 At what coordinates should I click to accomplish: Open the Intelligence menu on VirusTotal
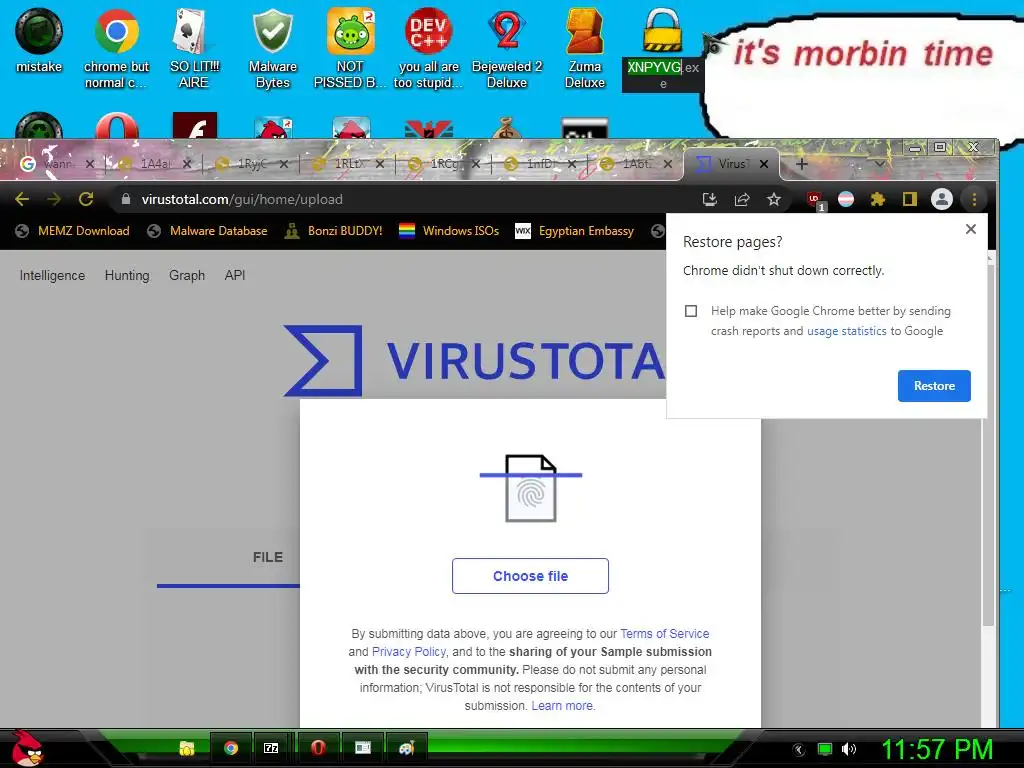pyautogui.click(x=52, y=276)
